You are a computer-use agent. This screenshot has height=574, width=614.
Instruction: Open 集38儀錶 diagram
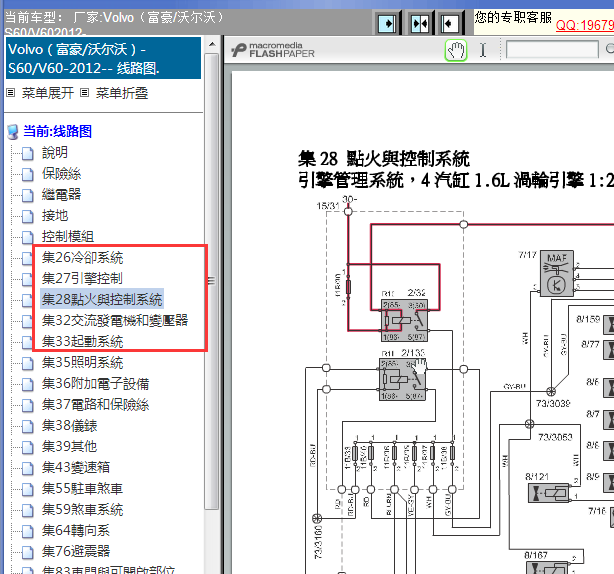(69, 426)
